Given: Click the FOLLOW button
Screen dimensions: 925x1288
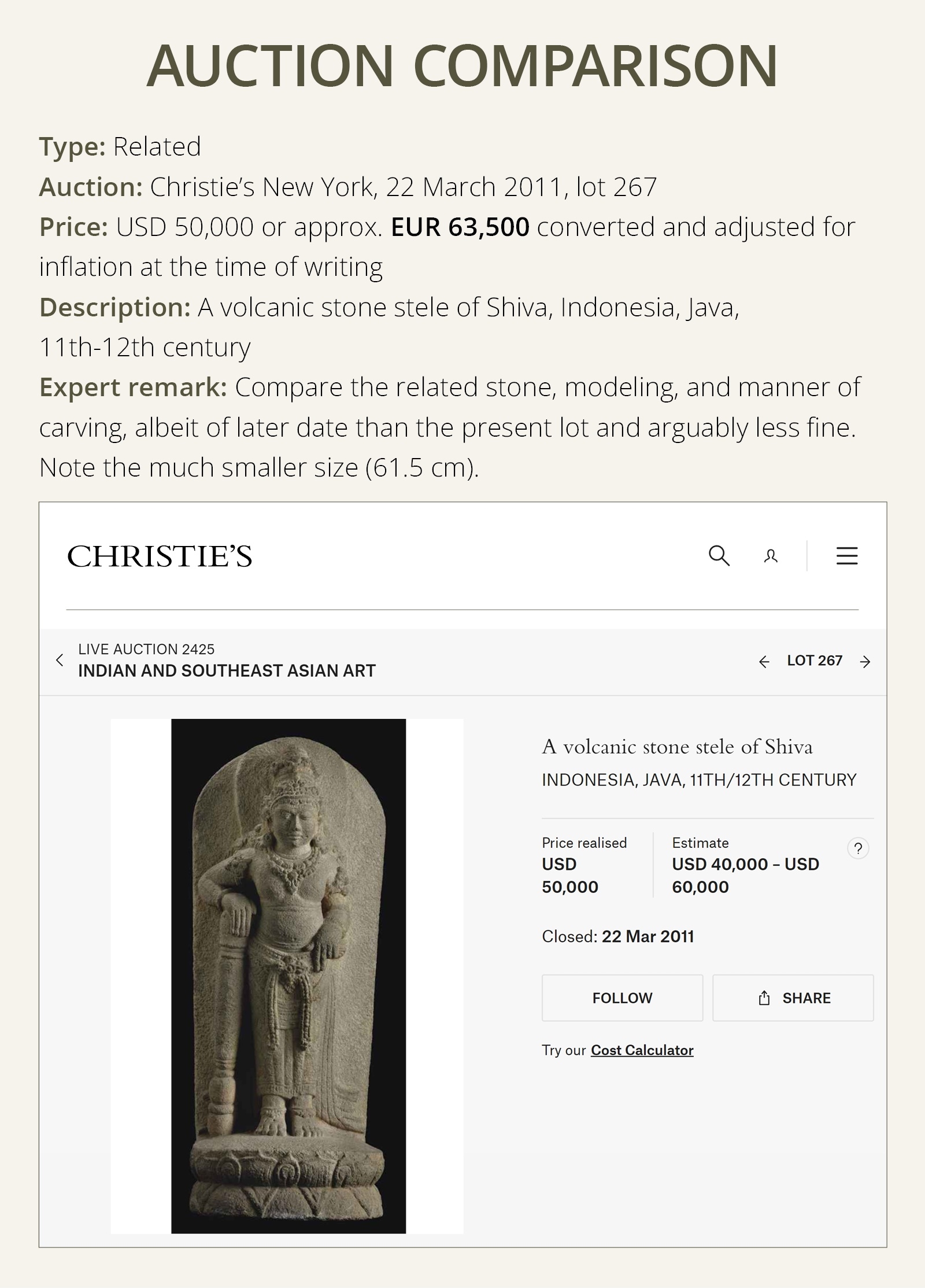Looking at the screenshot, I should tap(622, 998).
